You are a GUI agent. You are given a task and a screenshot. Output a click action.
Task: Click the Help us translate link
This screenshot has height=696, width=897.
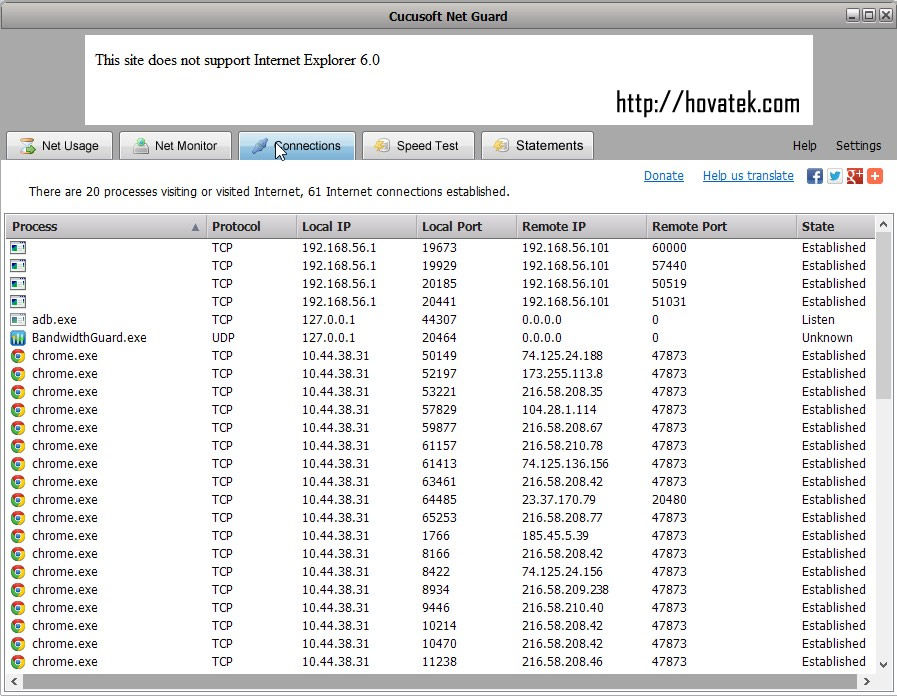coord(748,176)
